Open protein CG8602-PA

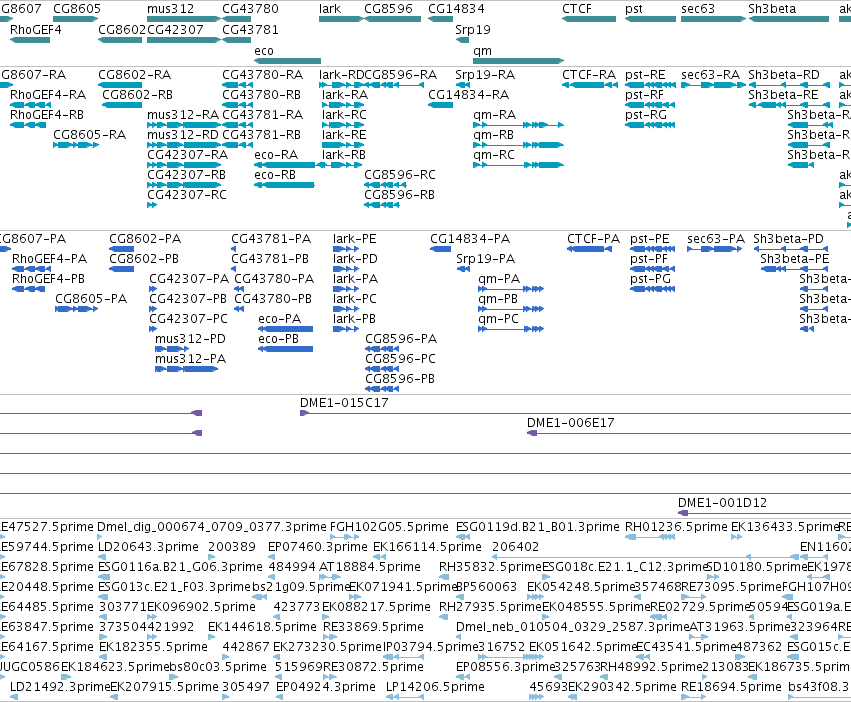[145, 239]
